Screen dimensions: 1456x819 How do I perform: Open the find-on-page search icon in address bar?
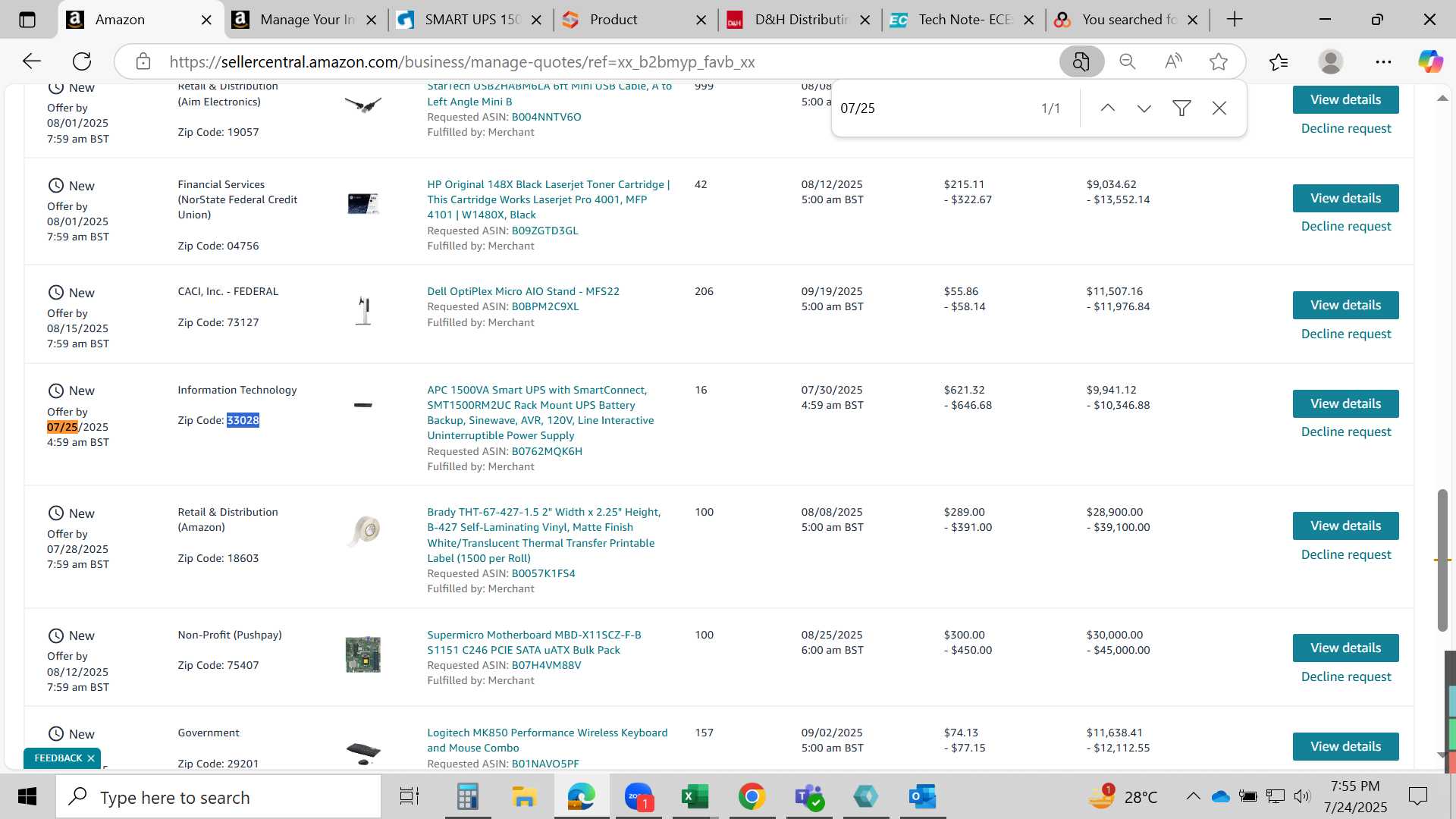point(1081,61)
